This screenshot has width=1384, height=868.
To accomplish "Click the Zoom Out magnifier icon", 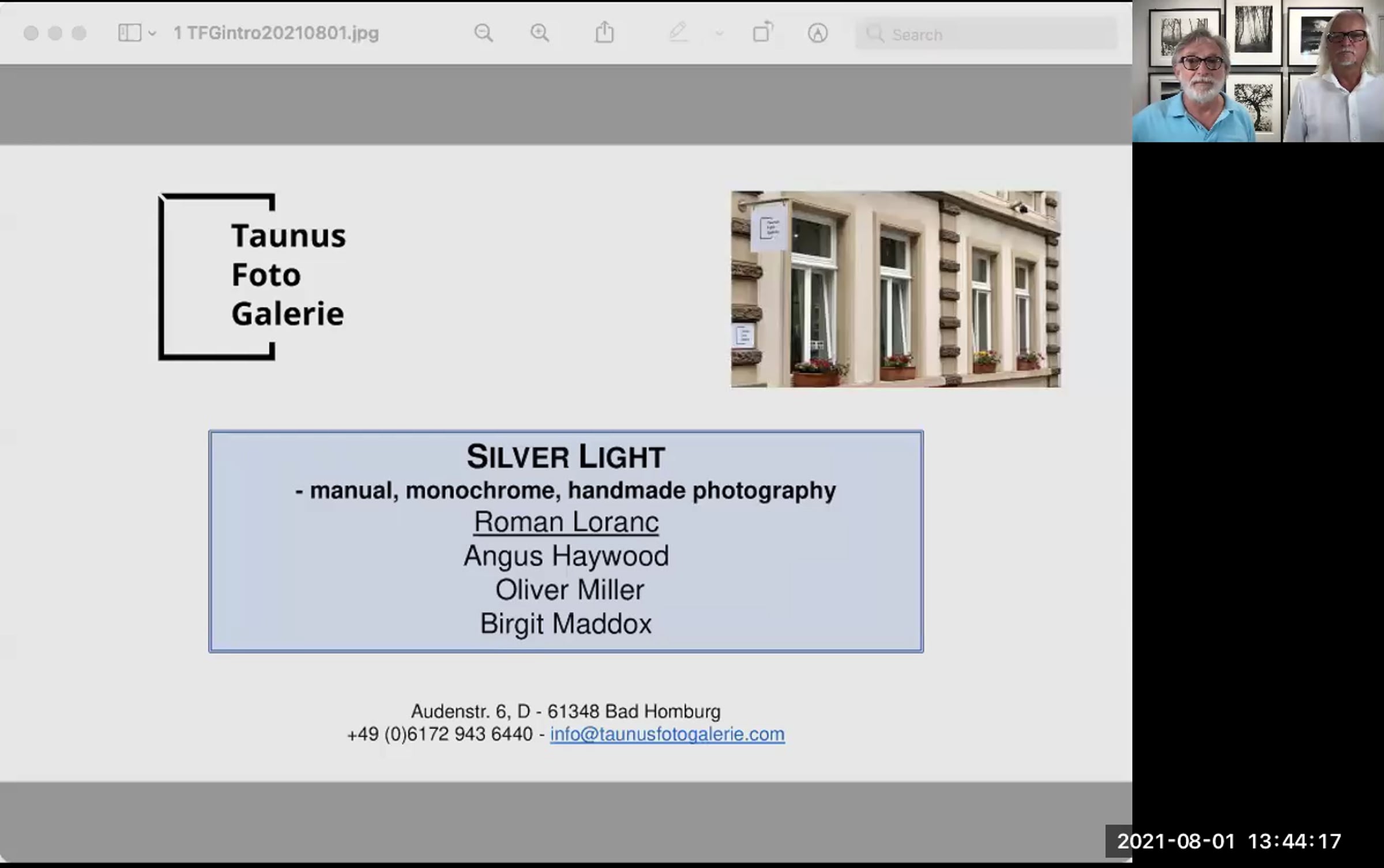I will click(x=483, y=33).
